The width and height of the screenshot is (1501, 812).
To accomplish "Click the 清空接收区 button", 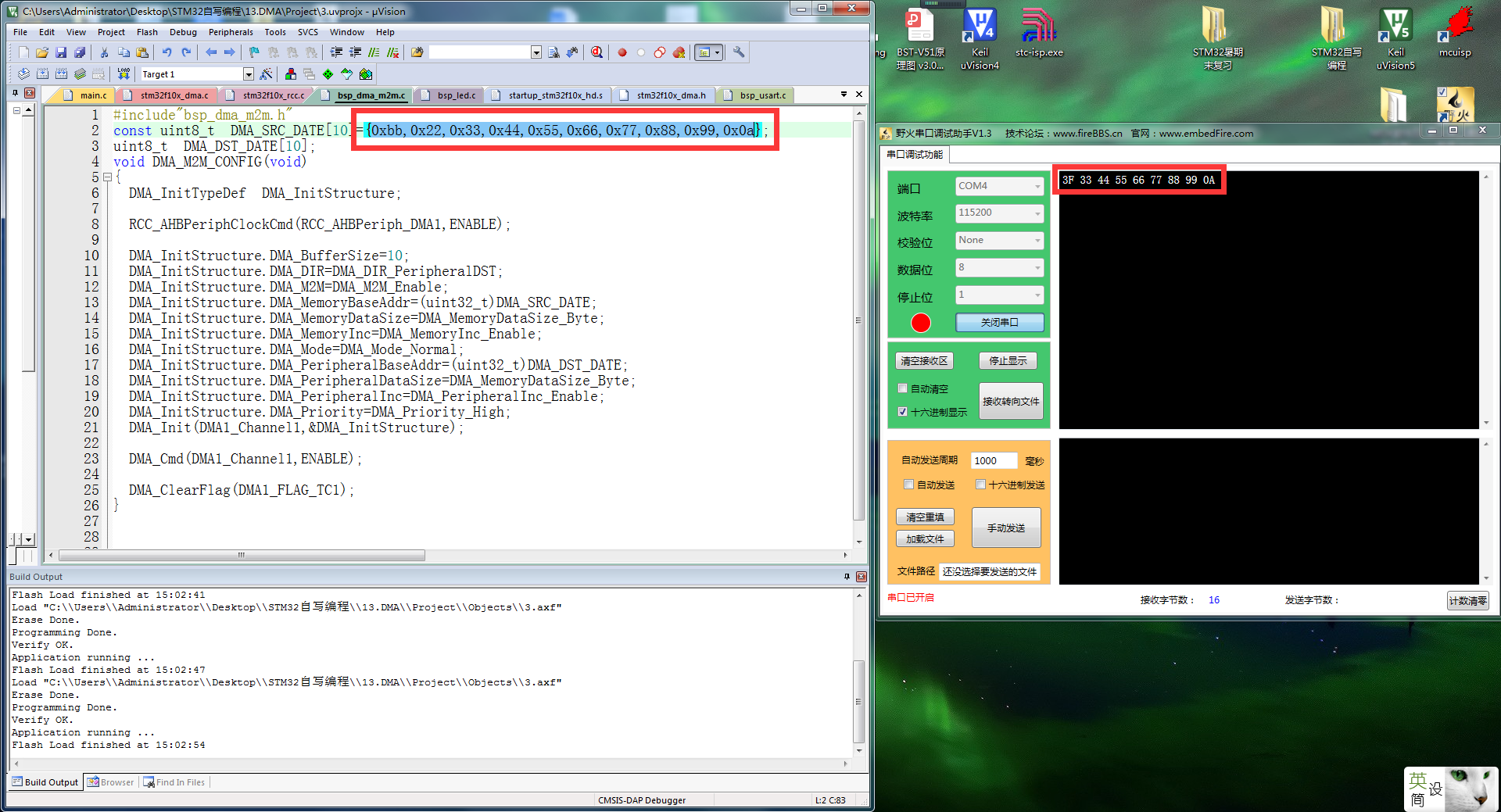I will tap(924, 360).
